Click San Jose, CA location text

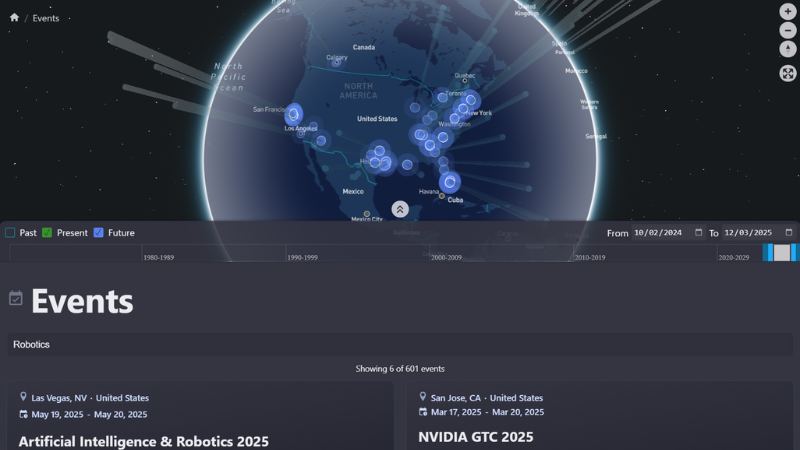(x=487, y=398)
